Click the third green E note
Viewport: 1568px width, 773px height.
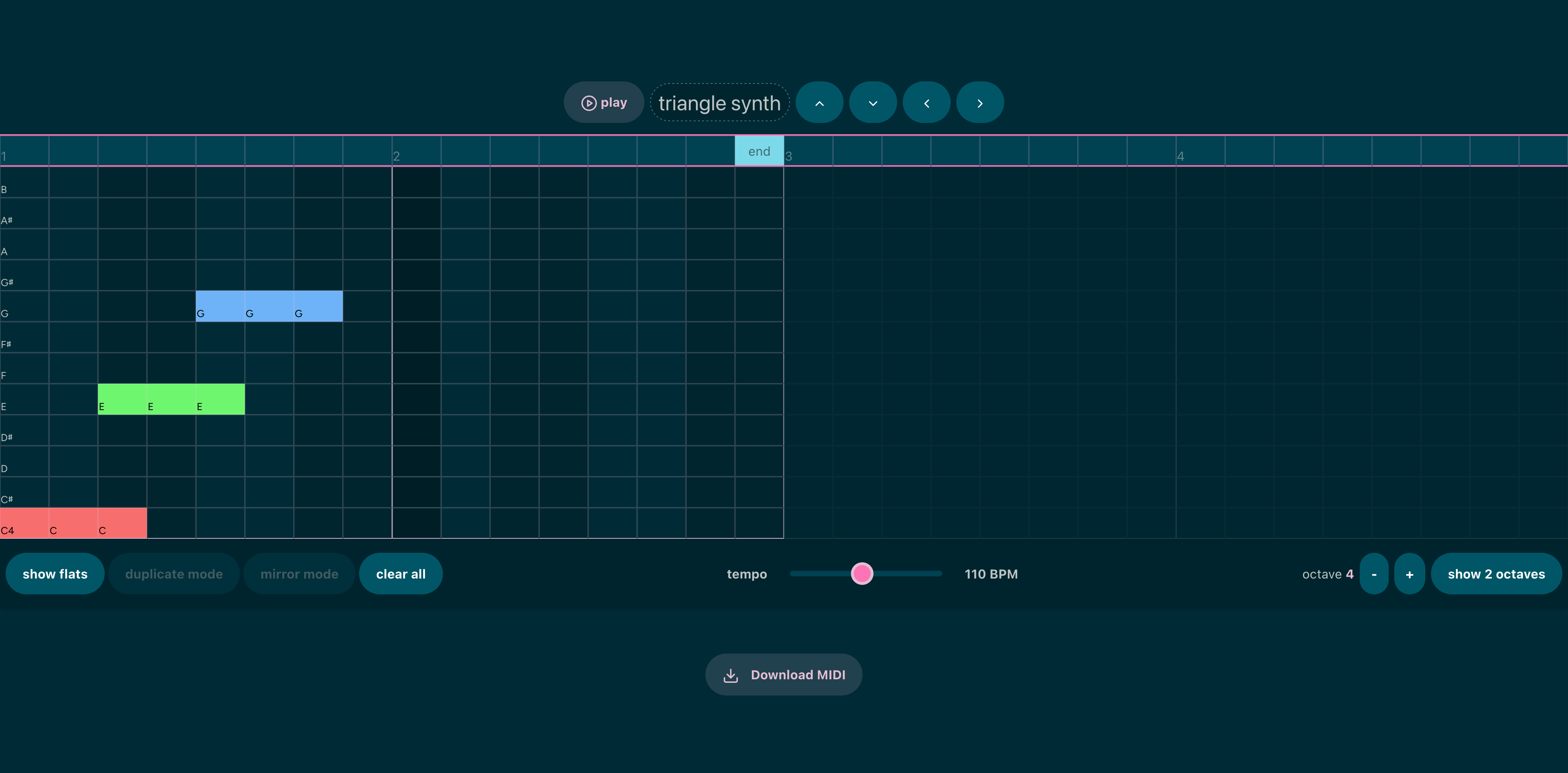coord(220,399)
